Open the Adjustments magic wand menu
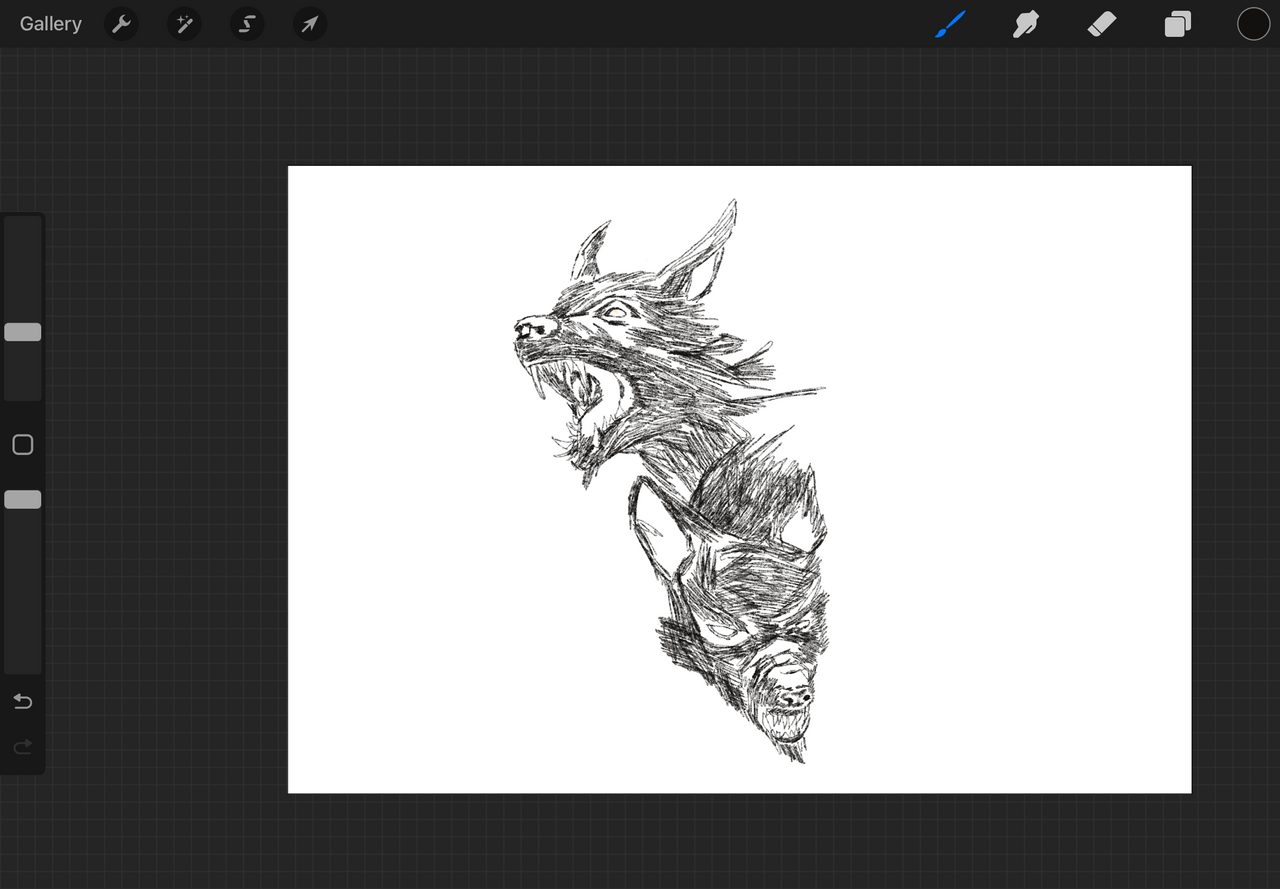 pos(184,24)
